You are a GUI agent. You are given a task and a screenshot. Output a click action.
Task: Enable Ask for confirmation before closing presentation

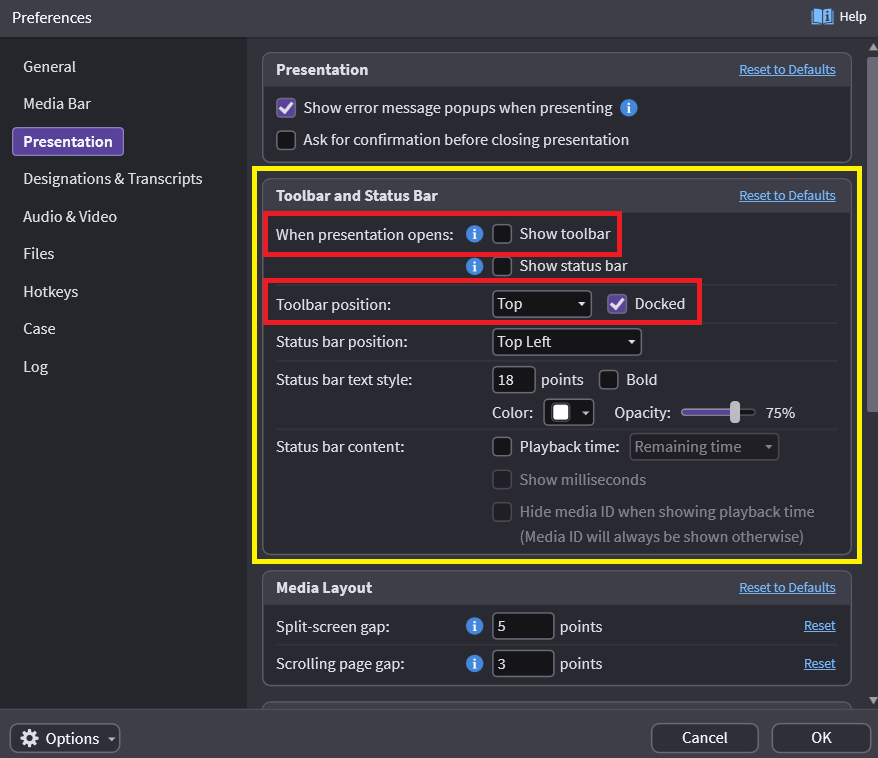point(286,140)
